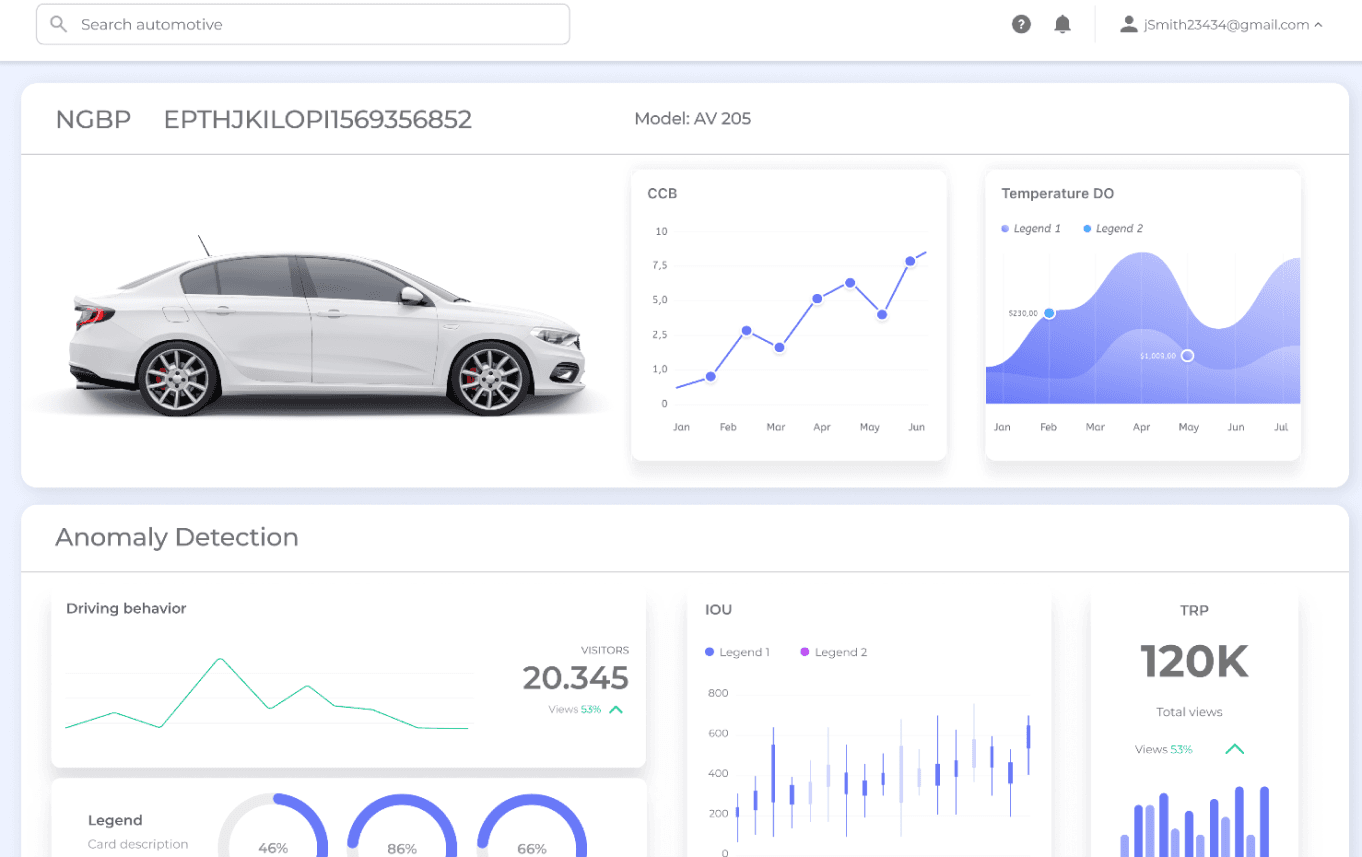
Task: Click inside the Search automotive field
Action: coord(320,24)
